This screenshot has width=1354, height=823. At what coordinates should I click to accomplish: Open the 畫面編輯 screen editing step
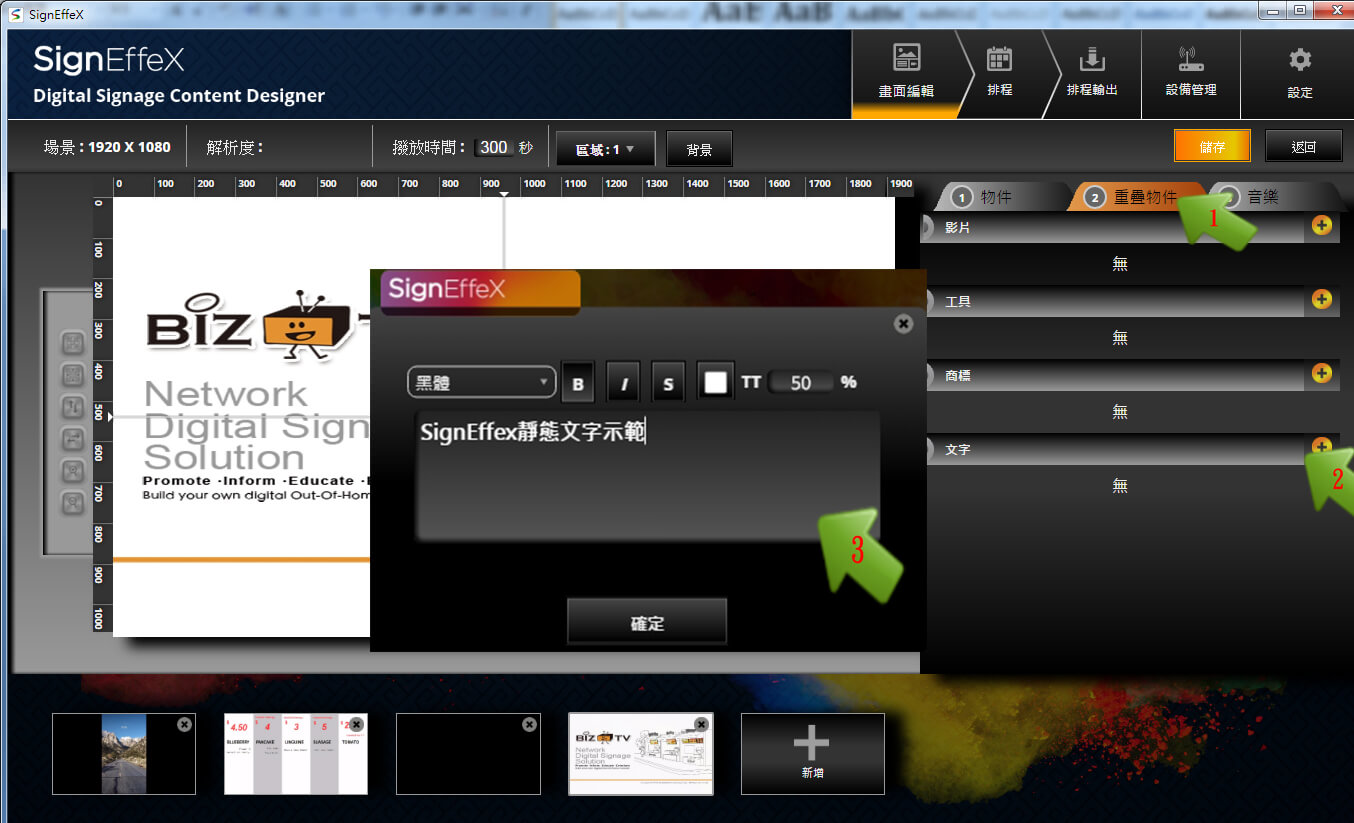(x=906, y=72)
